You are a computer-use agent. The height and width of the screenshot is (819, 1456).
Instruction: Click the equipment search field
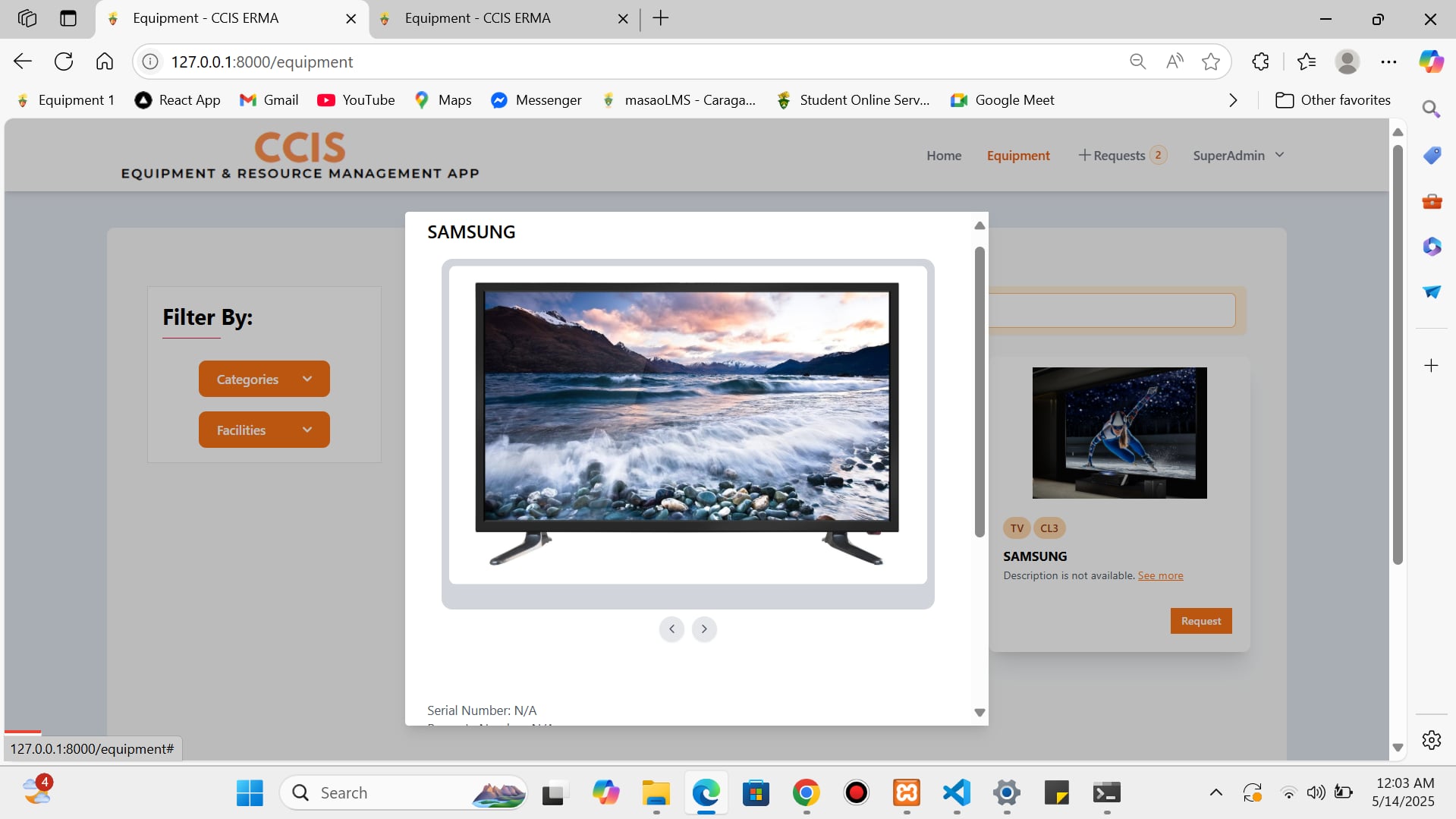[x=1112, y=310]
